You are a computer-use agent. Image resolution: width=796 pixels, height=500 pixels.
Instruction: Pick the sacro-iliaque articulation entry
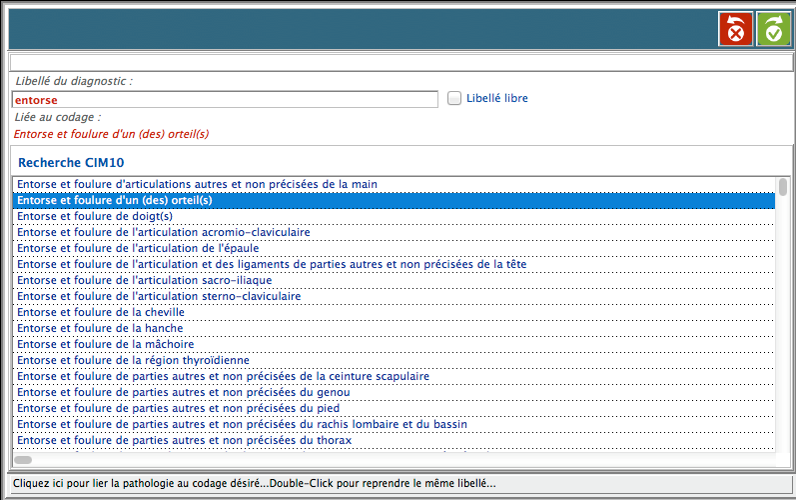[144, 280]
